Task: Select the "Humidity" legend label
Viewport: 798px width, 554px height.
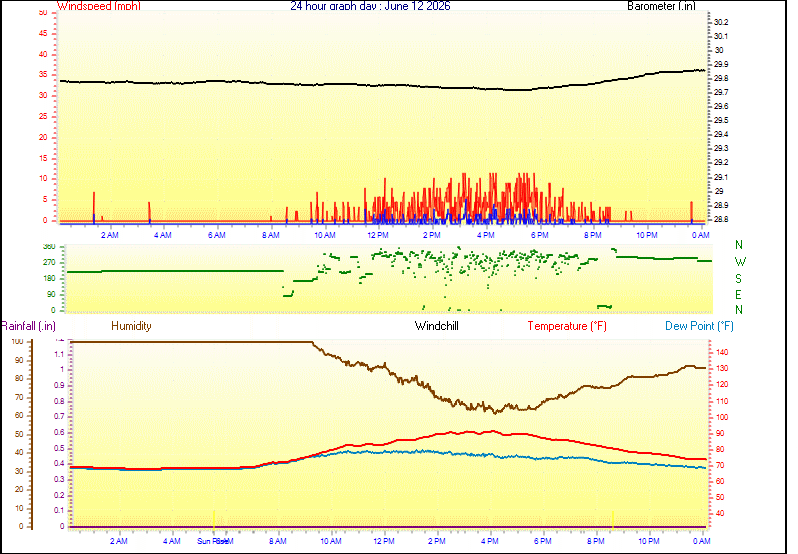Action: pos(131,326)
